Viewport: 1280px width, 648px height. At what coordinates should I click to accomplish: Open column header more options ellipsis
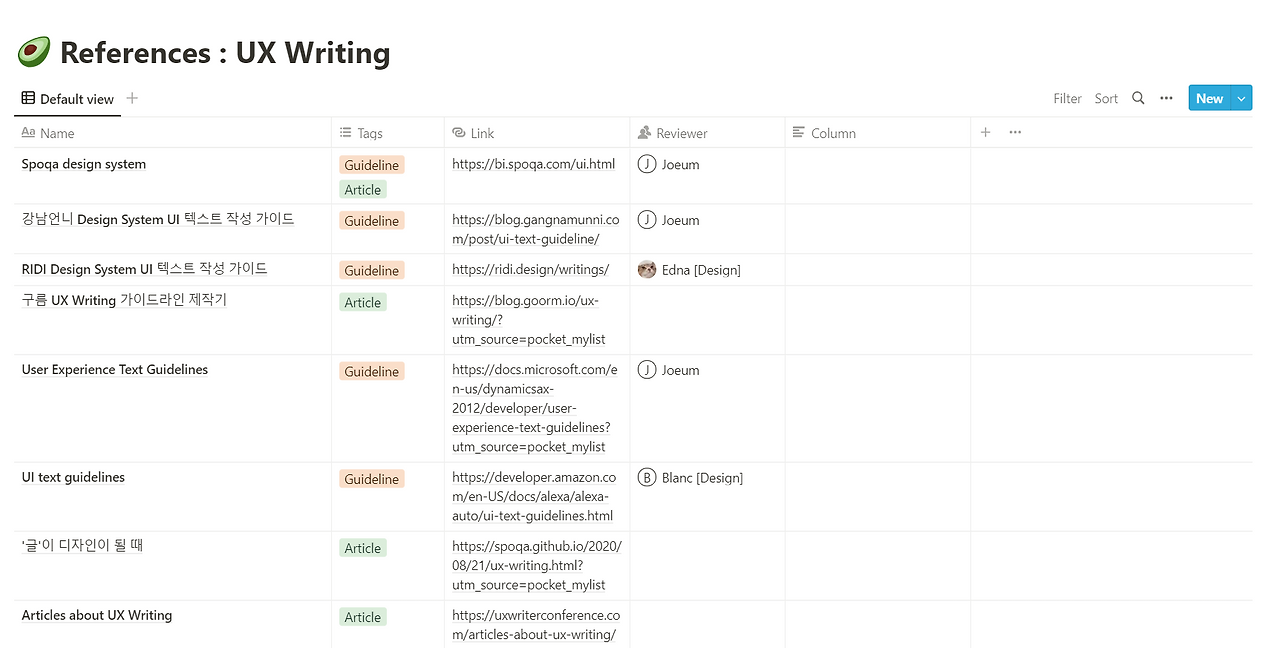(1015, 132)
